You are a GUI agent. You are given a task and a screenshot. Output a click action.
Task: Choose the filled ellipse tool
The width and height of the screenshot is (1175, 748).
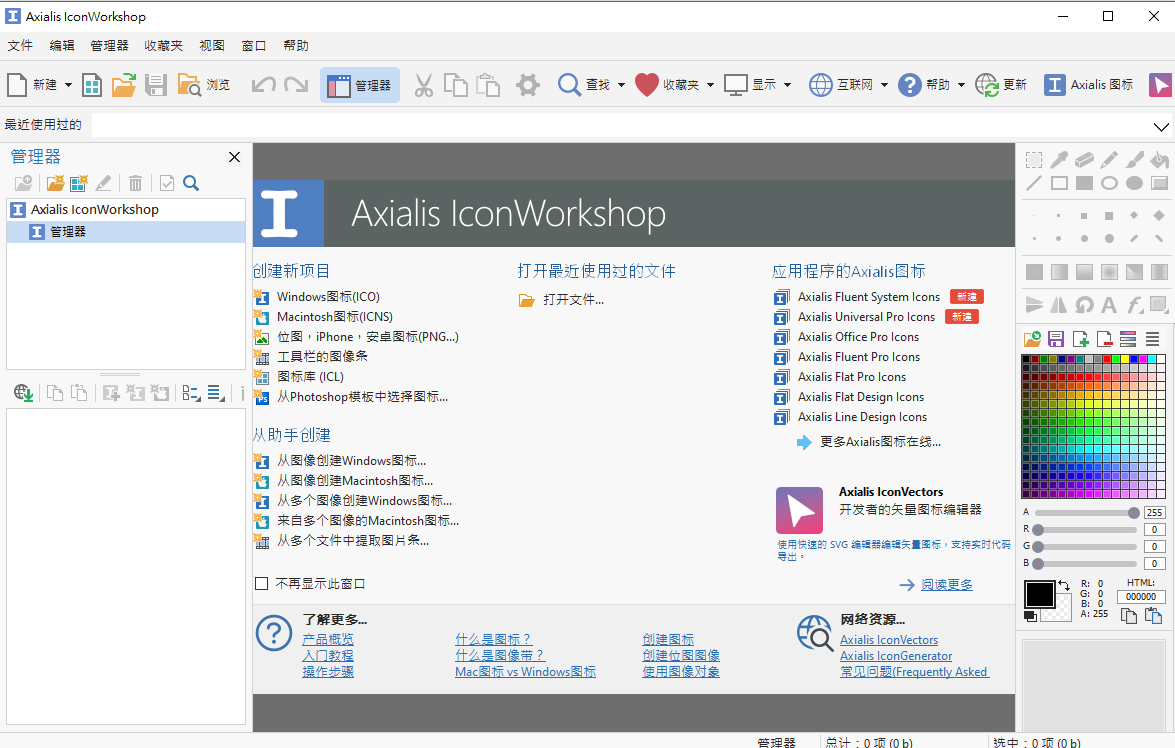coord(1135,183)
